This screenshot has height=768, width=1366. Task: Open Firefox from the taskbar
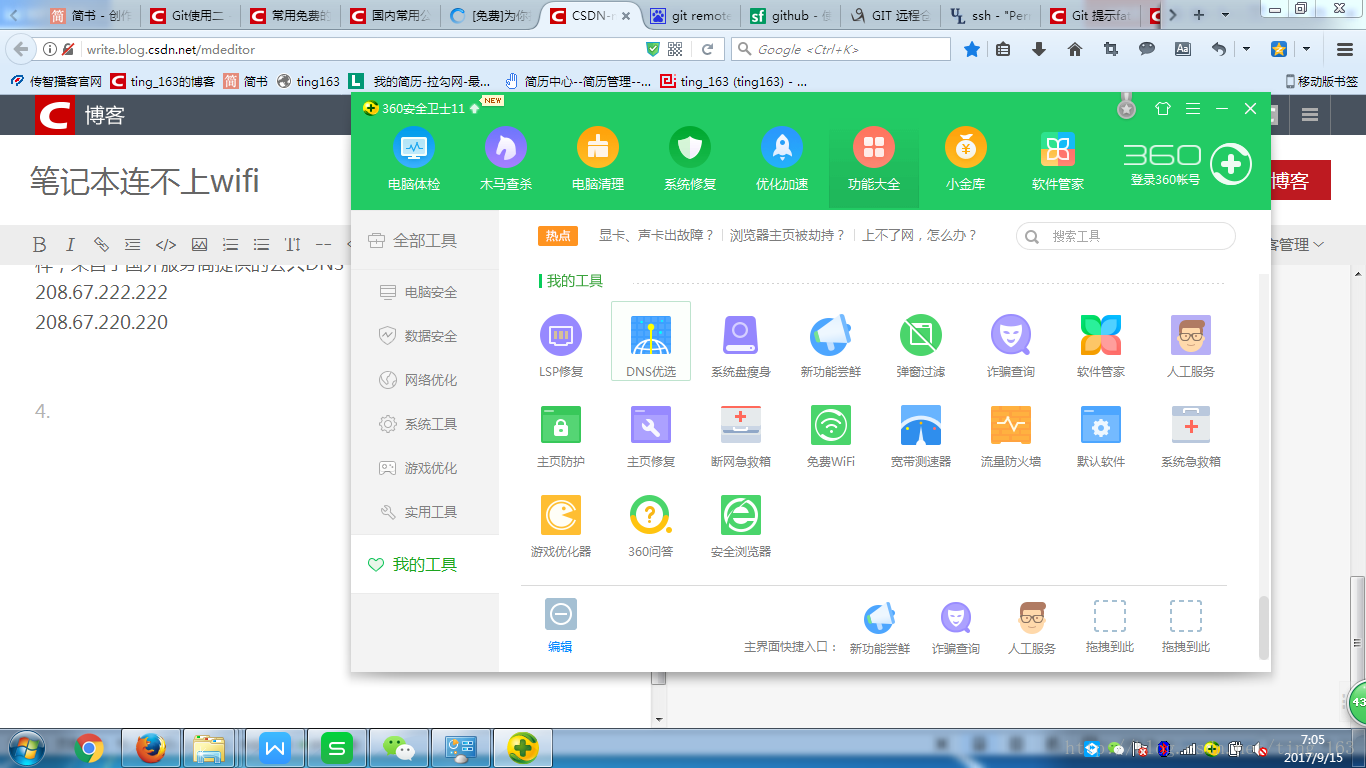(x=151, y=748)
